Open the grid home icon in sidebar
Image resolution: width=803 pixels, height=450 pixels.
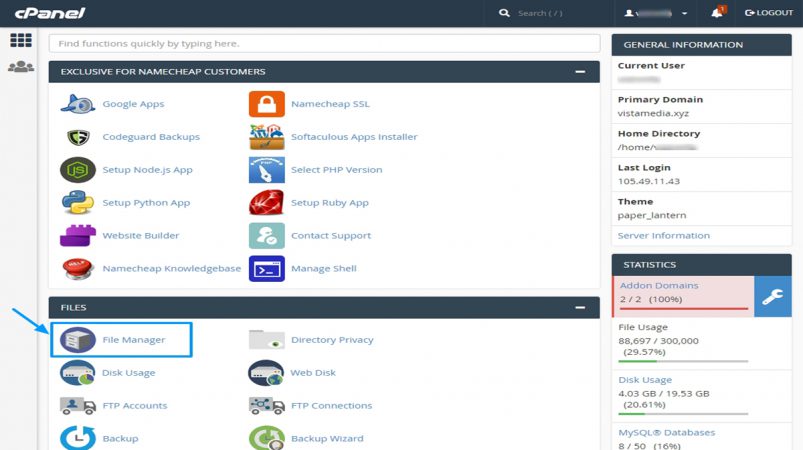click(x=21, y=40)
